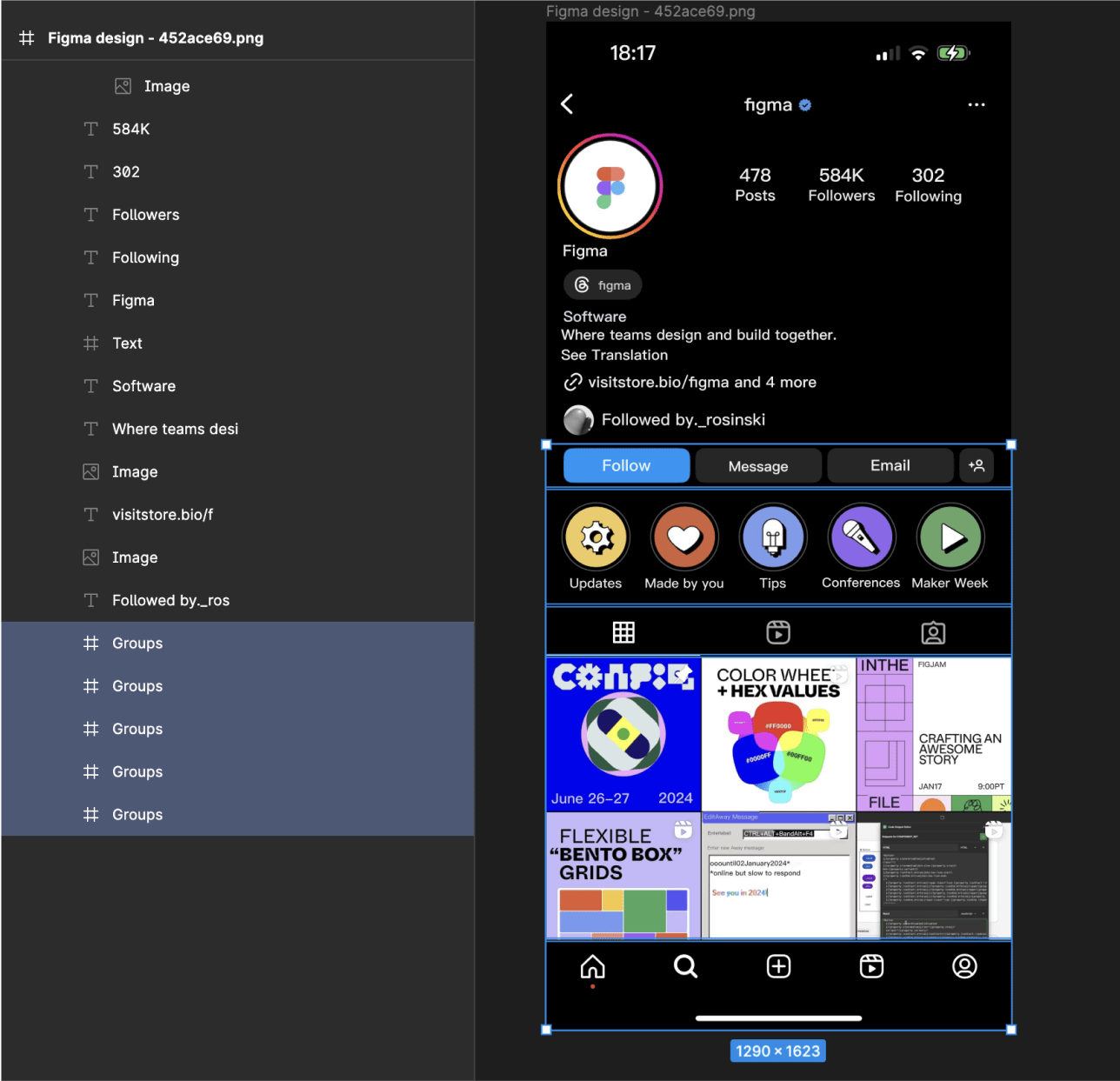1120x1081 pixels.
Task: Click the back arrow in the profile header
Action: pyautogui.click(x=567, y=104)
